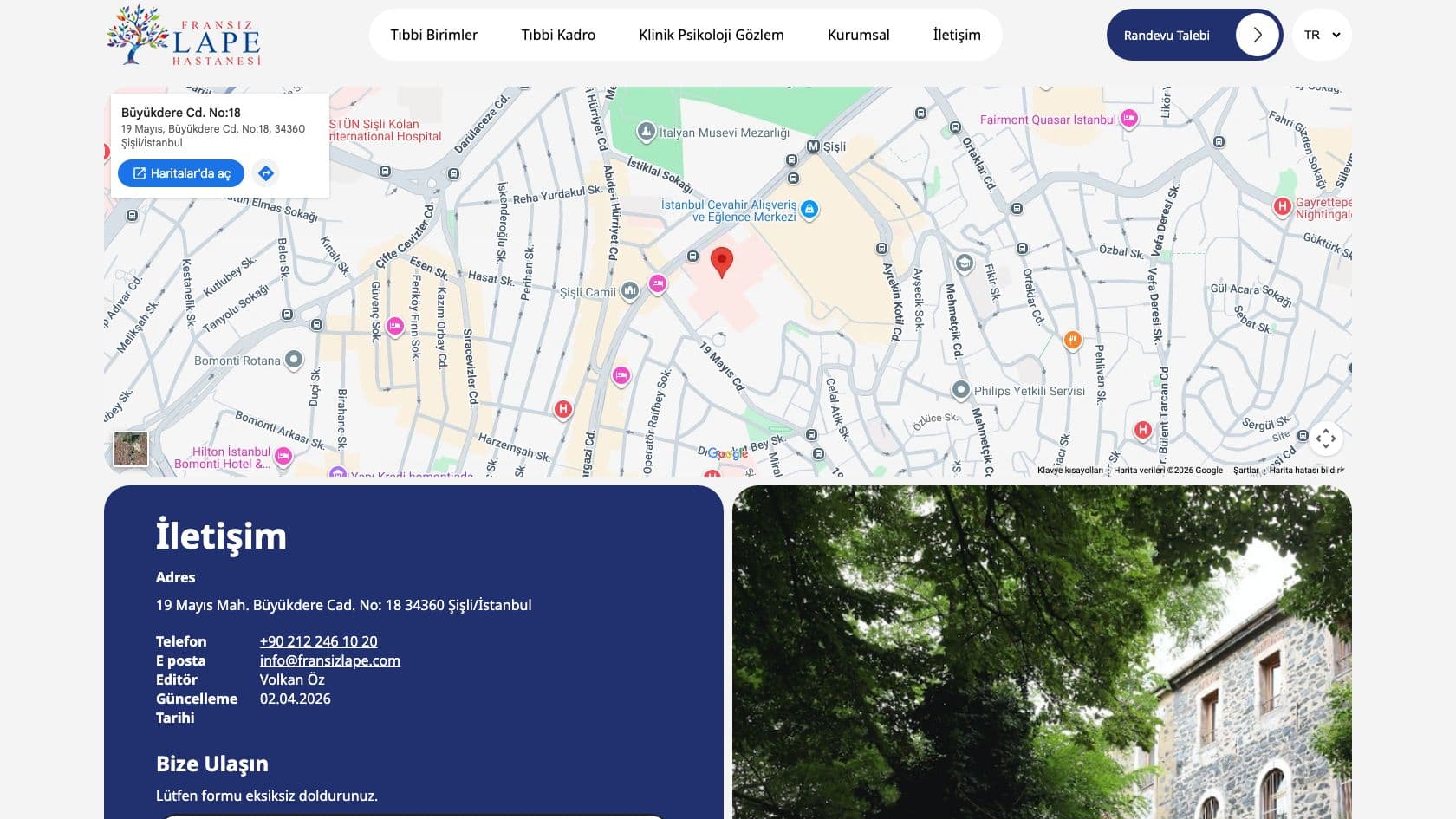Viewport: 1456px width, 819px height.
Task: Click pink hotel icon near Güvenç Sok.
Action: pyautogui.click(x=395, y=327)
